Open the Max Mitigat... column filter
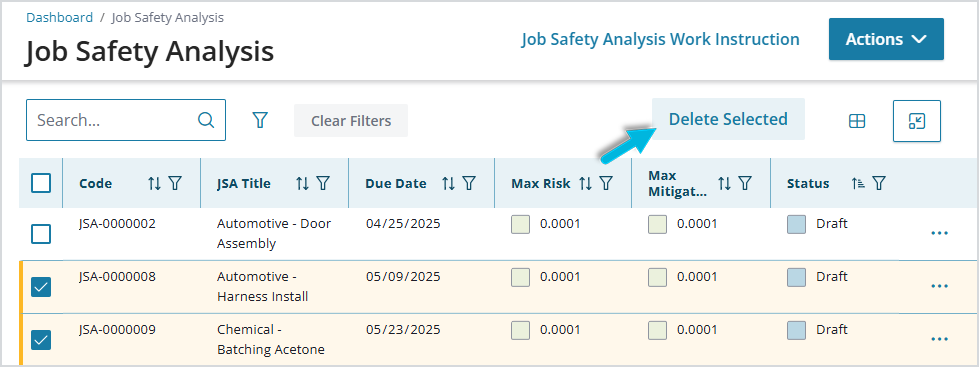 click(x=745, y=183)
